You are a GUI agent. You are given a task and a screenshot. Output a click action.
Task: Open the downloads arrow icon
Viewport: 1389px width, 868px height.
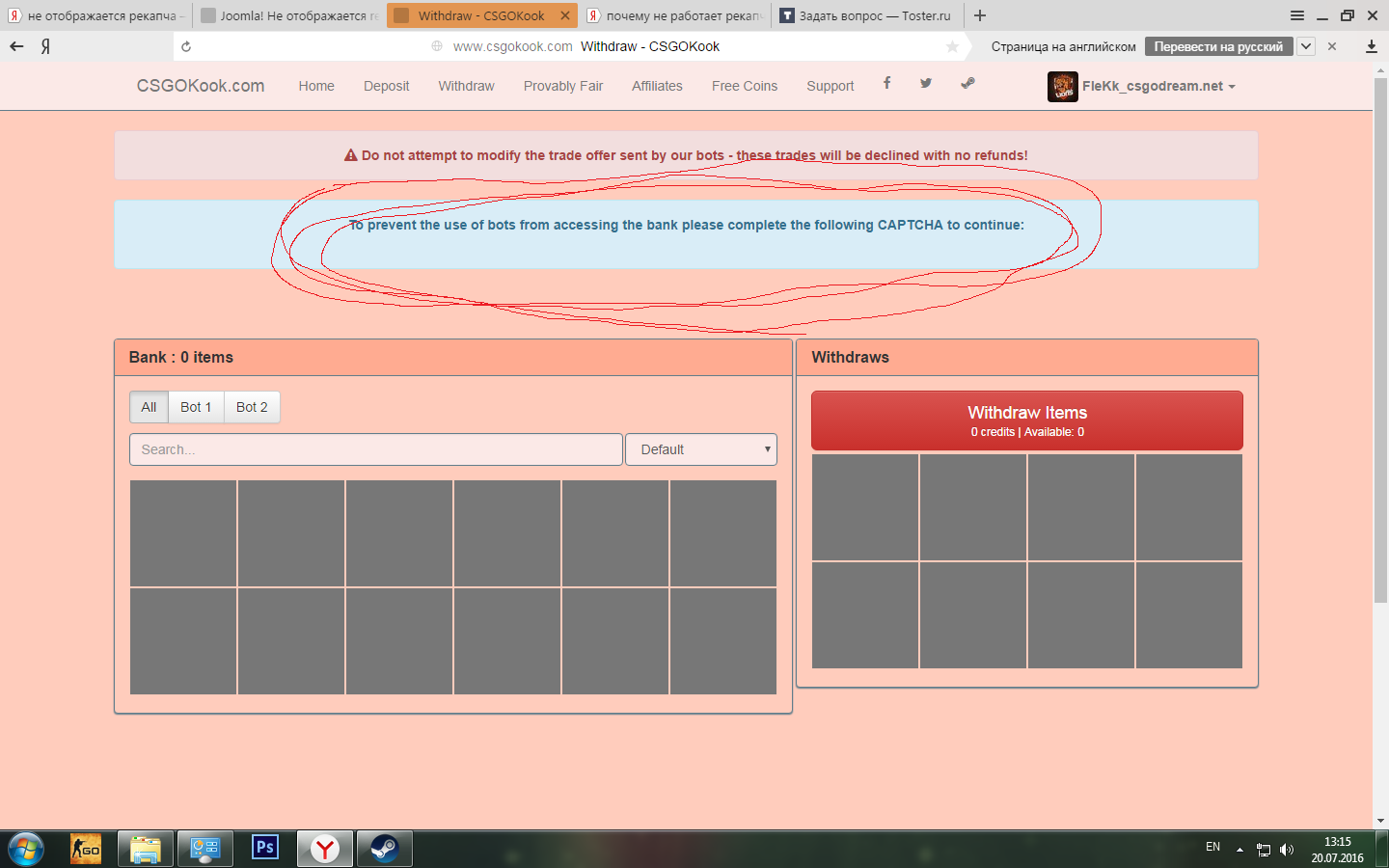pos(1372,46)
